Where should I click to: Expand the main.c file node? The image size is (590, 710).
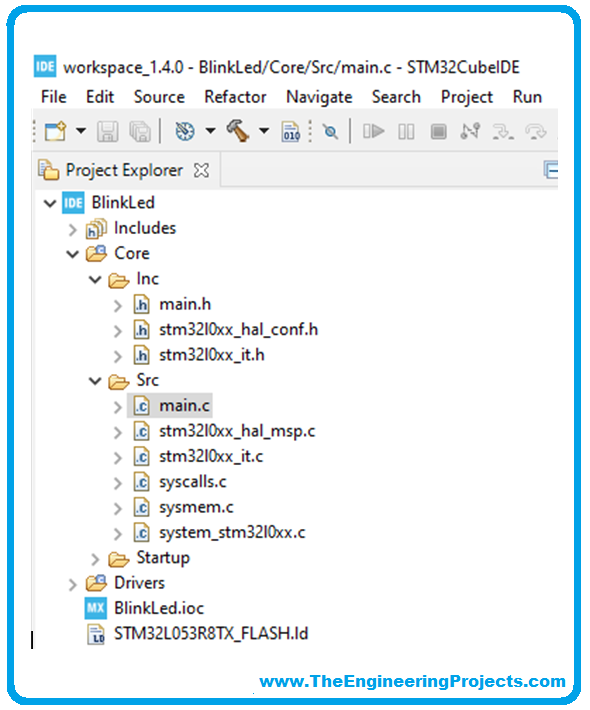118,408
